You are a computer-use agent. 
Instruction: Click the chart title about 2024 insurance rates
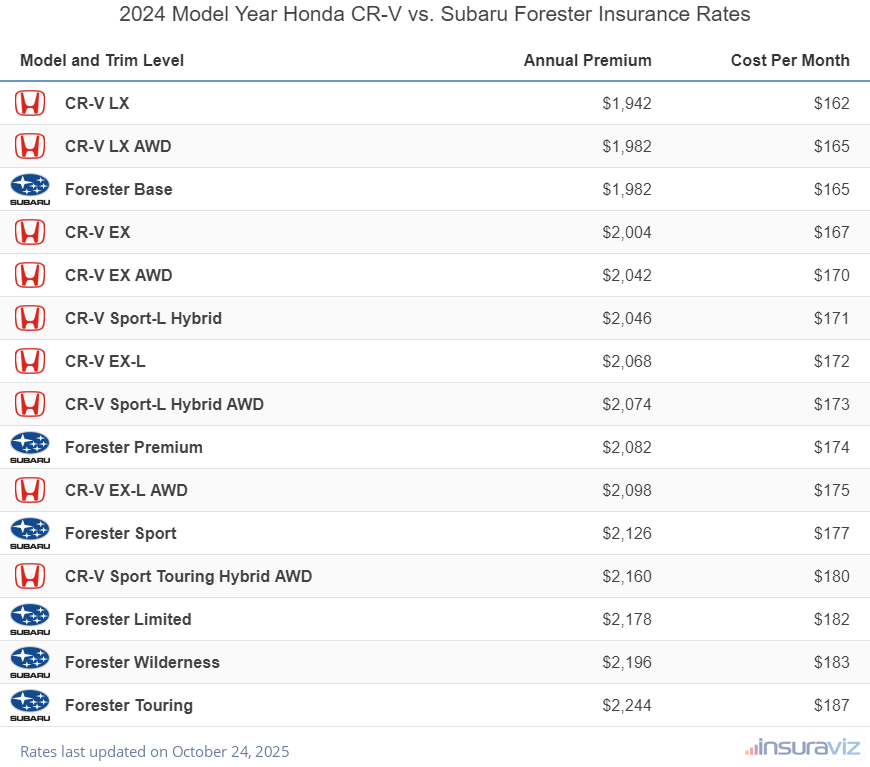point(435,14)
